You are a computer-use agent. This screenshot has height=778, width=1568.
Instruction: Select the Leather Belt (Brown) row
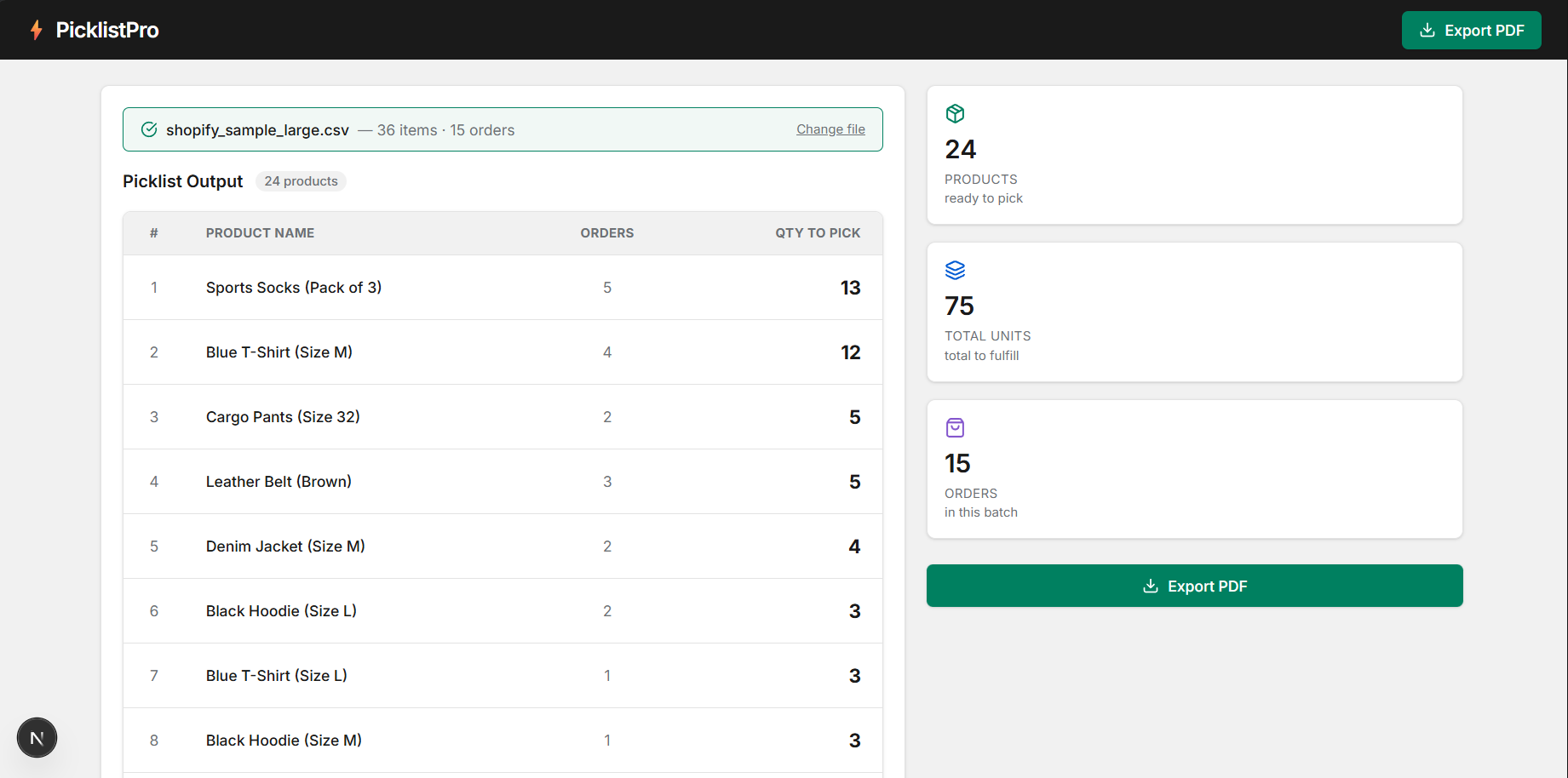coord(503,482)
